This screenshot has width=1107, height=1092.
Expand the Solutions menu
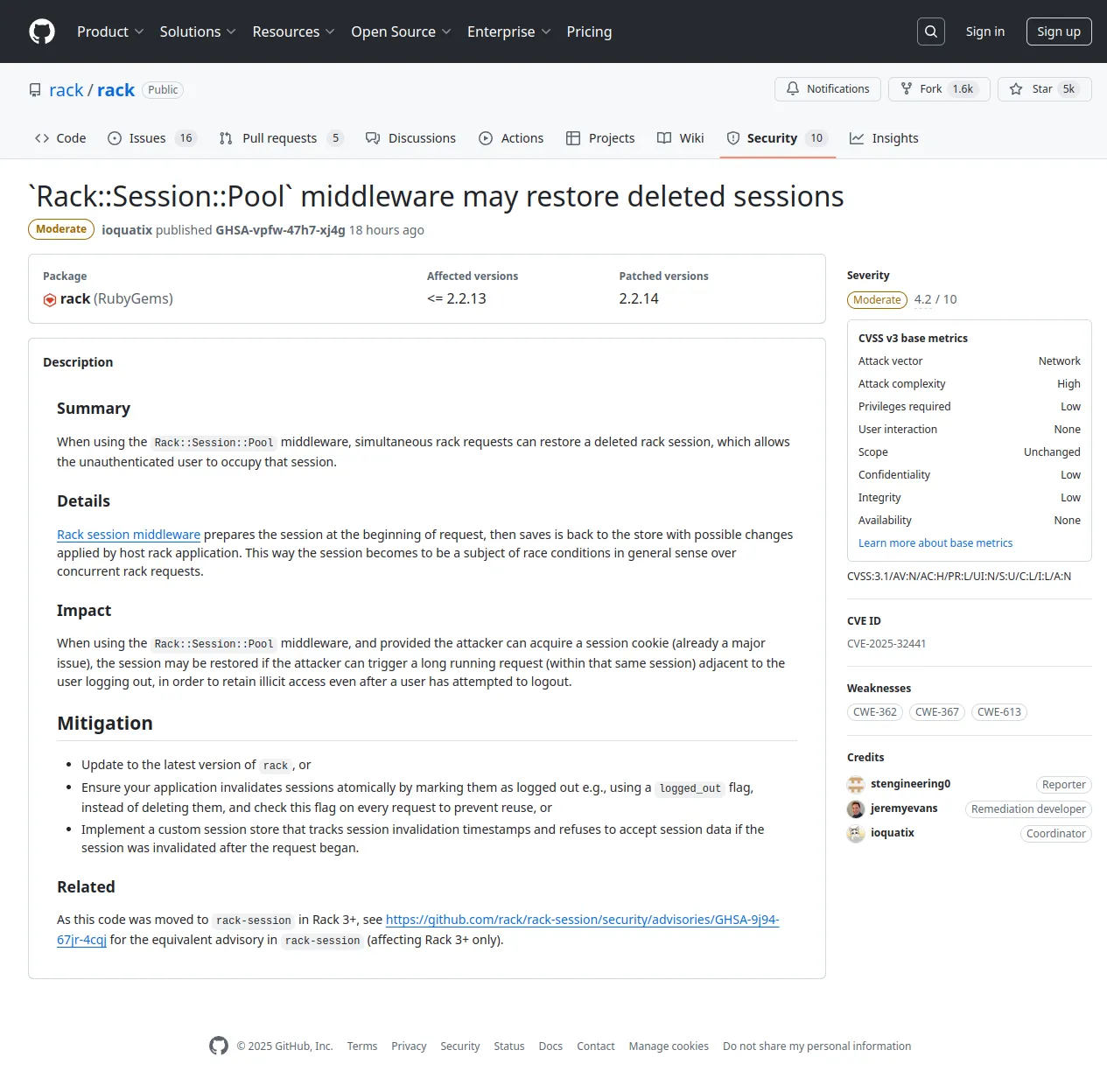click(x=198, y=31)
